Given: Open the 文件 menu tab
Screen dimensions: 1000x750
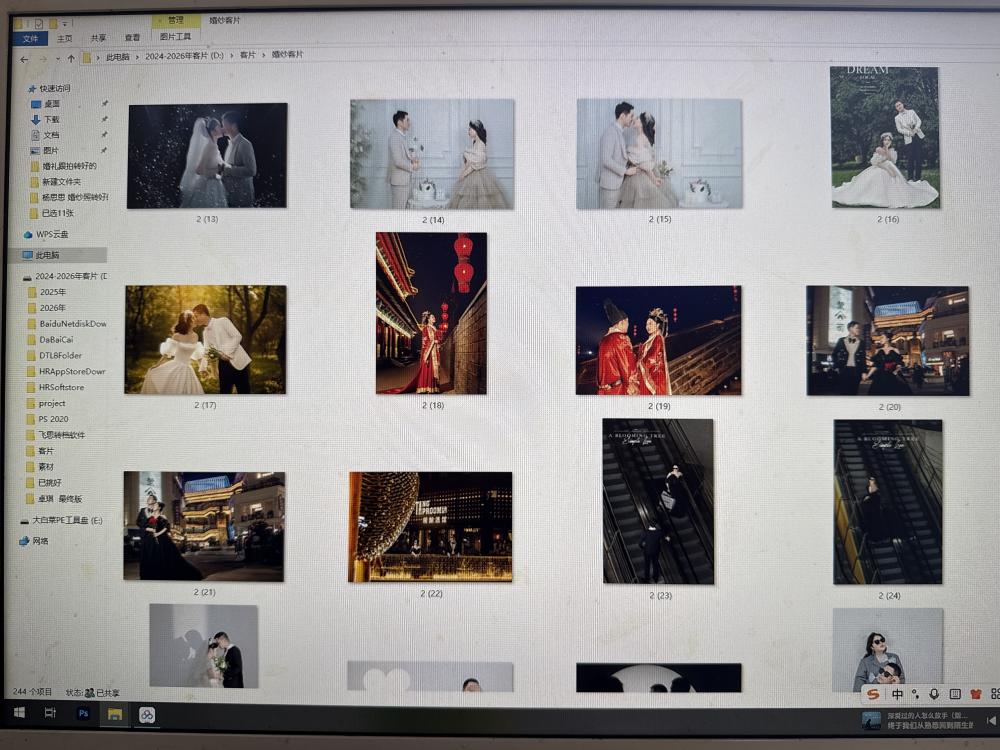Looking at the screenshot, I should click(30, 38).
